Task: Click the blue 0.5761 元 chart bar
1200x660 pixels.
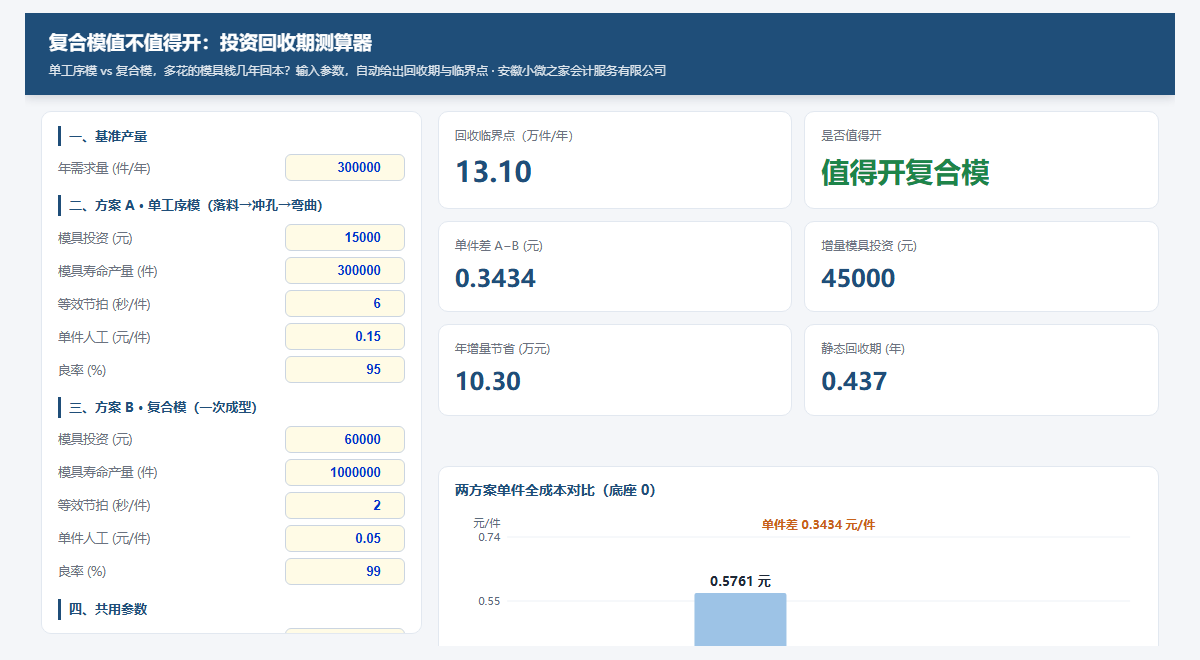Action: pyautogui.click(x=740, y=619)
